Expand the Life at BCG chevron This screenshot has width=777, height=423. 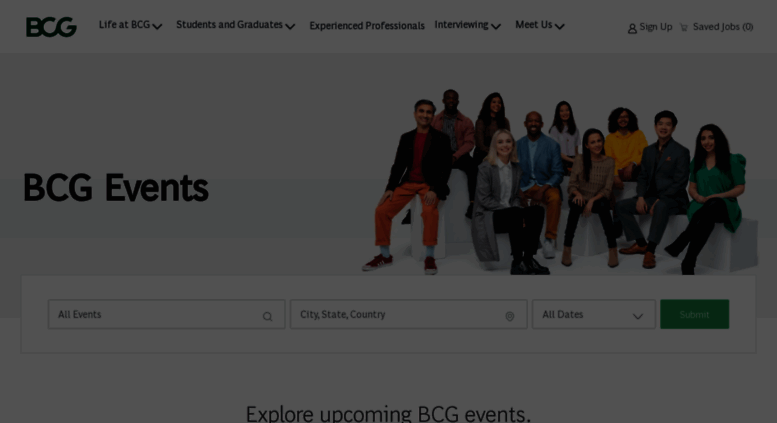pyautogui.click(x=157, y=27)
